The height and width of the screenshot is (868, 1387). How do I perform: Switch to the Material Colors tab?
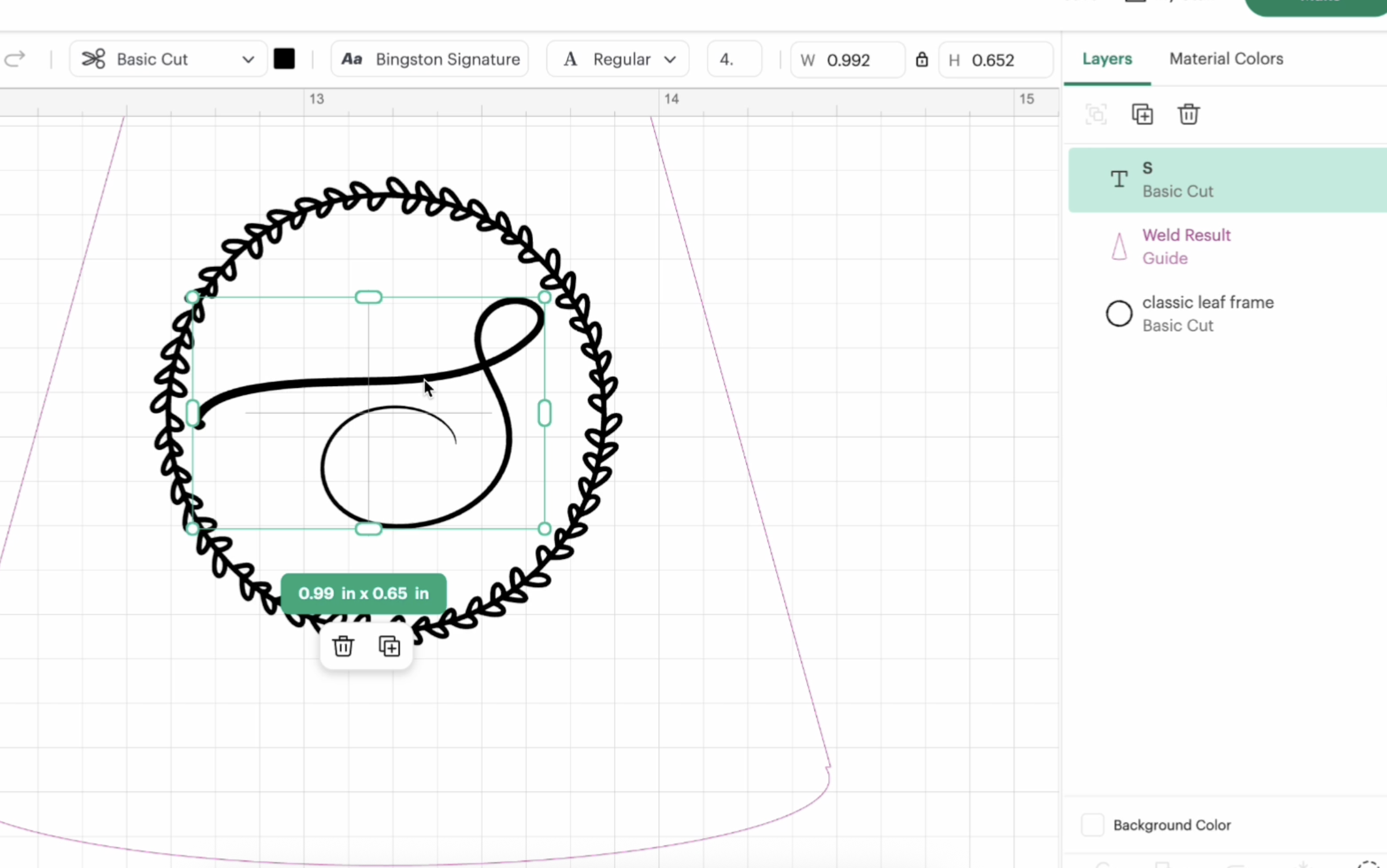click(x=1226, y=59)
